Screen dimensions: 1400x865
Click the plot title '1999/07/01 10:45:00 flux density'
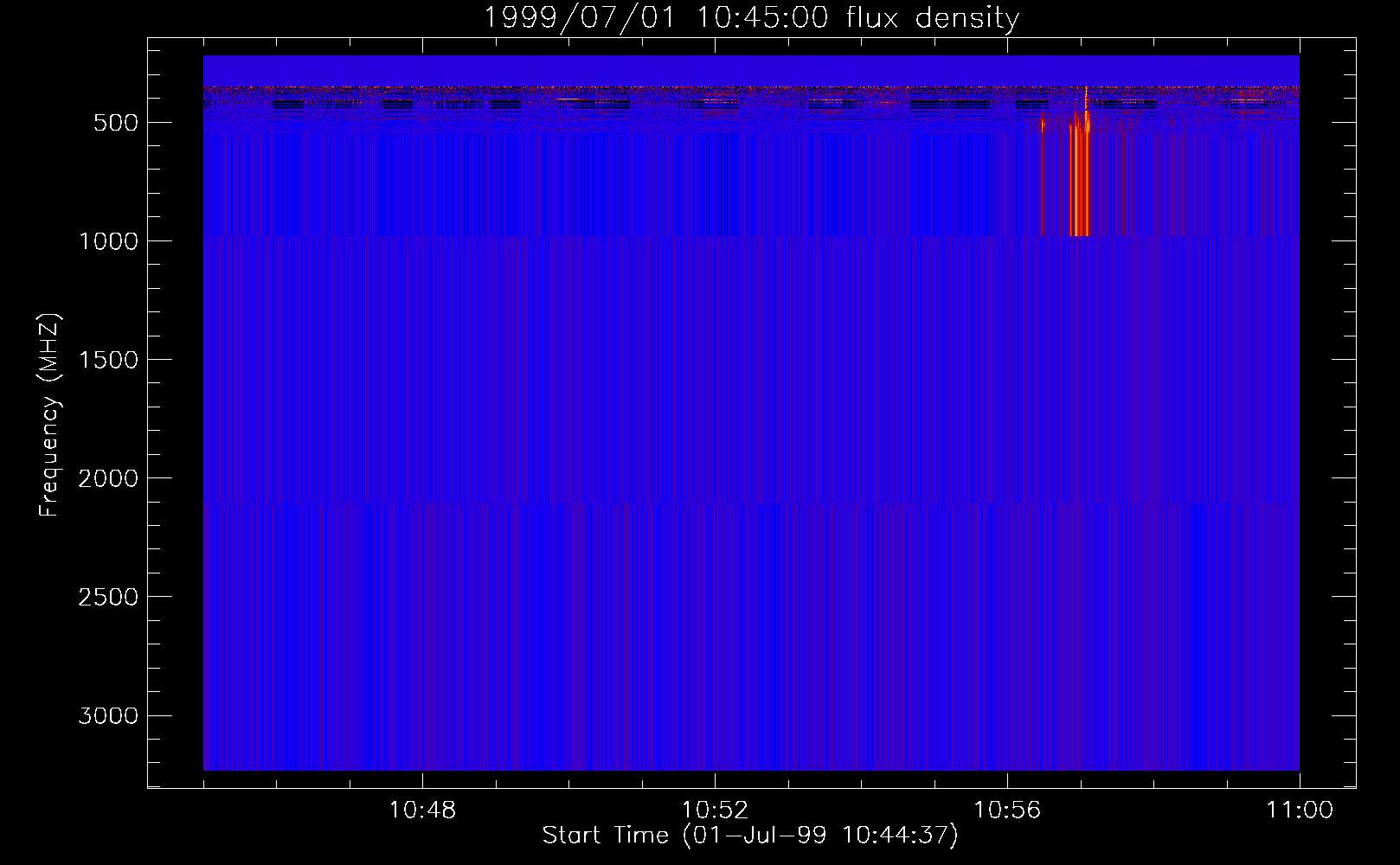coord(751,17)
